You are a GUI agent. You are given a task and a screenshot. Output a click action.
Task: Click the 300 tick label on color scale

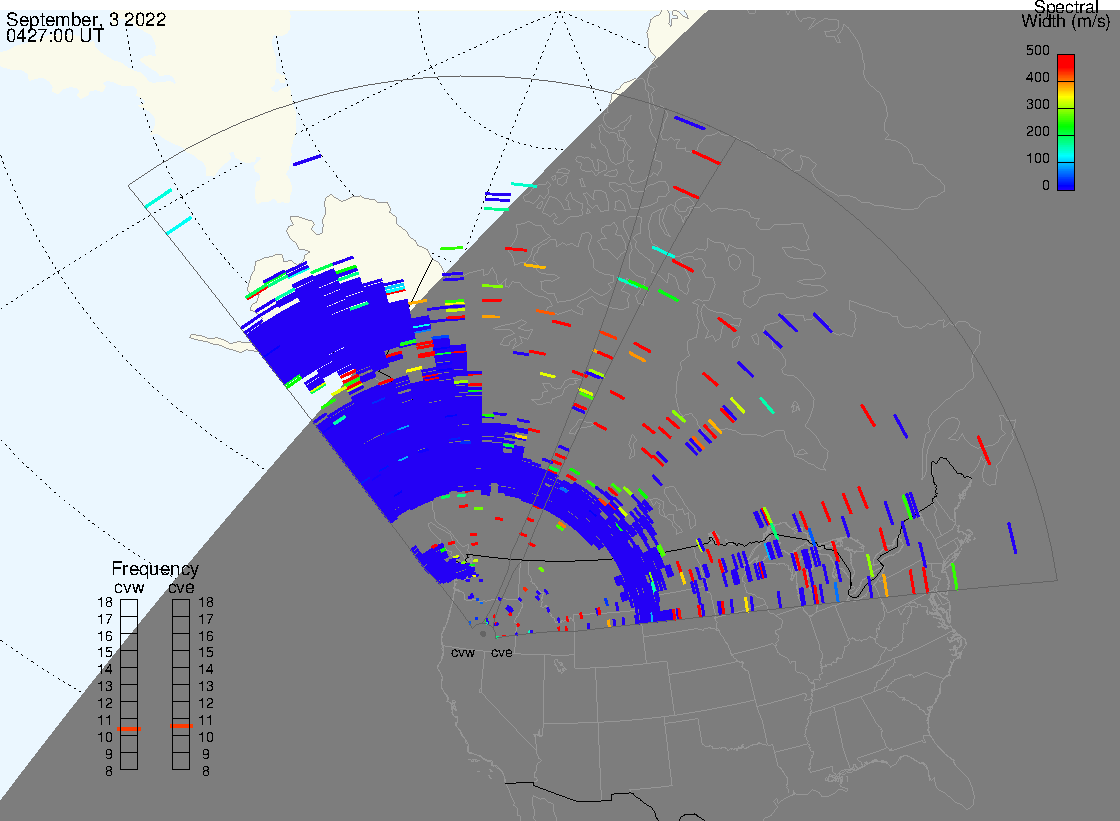(x=1037, y=104)
